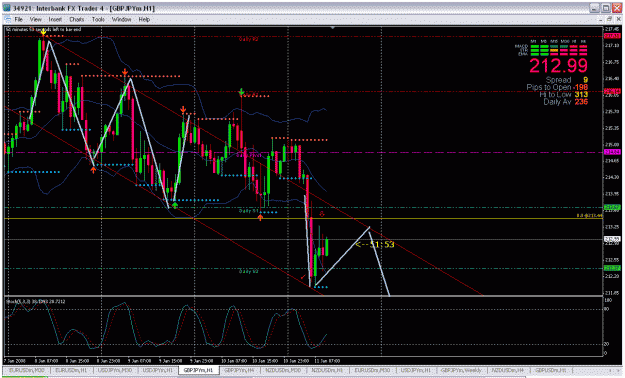625x378 pixels.
Task: Click the Interbank FX Trader title bar icon
Action: 7,8
